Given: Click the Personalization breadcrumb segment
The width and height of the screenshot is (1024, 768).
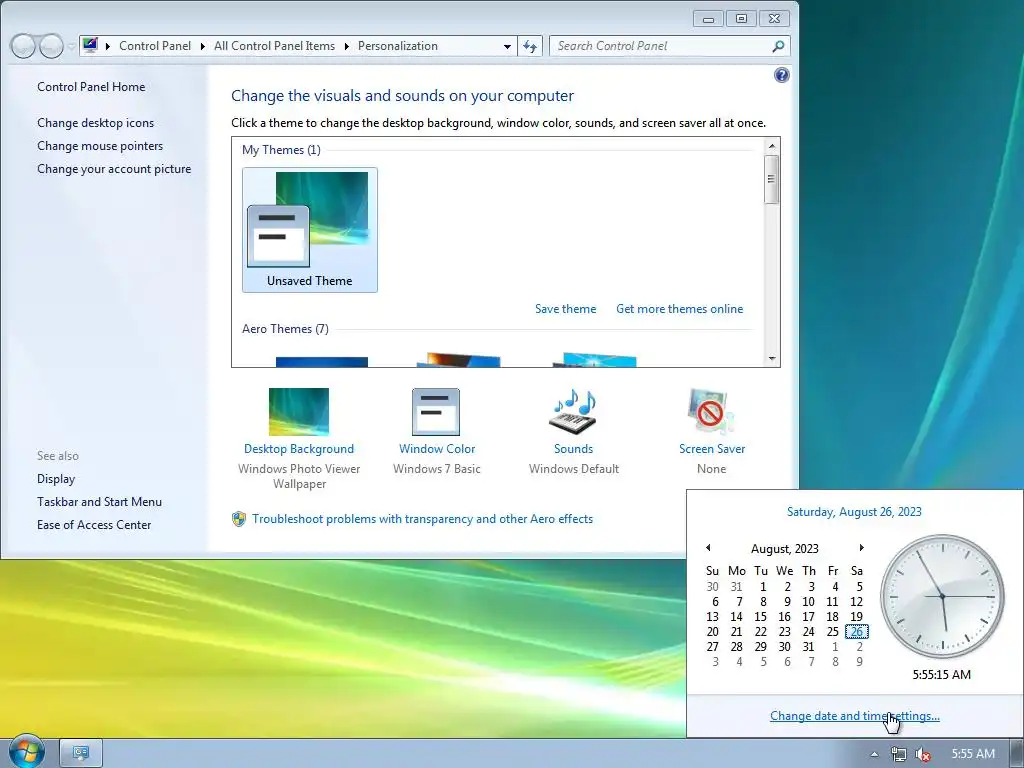Looking at the screenshot, I should (398, 46).
